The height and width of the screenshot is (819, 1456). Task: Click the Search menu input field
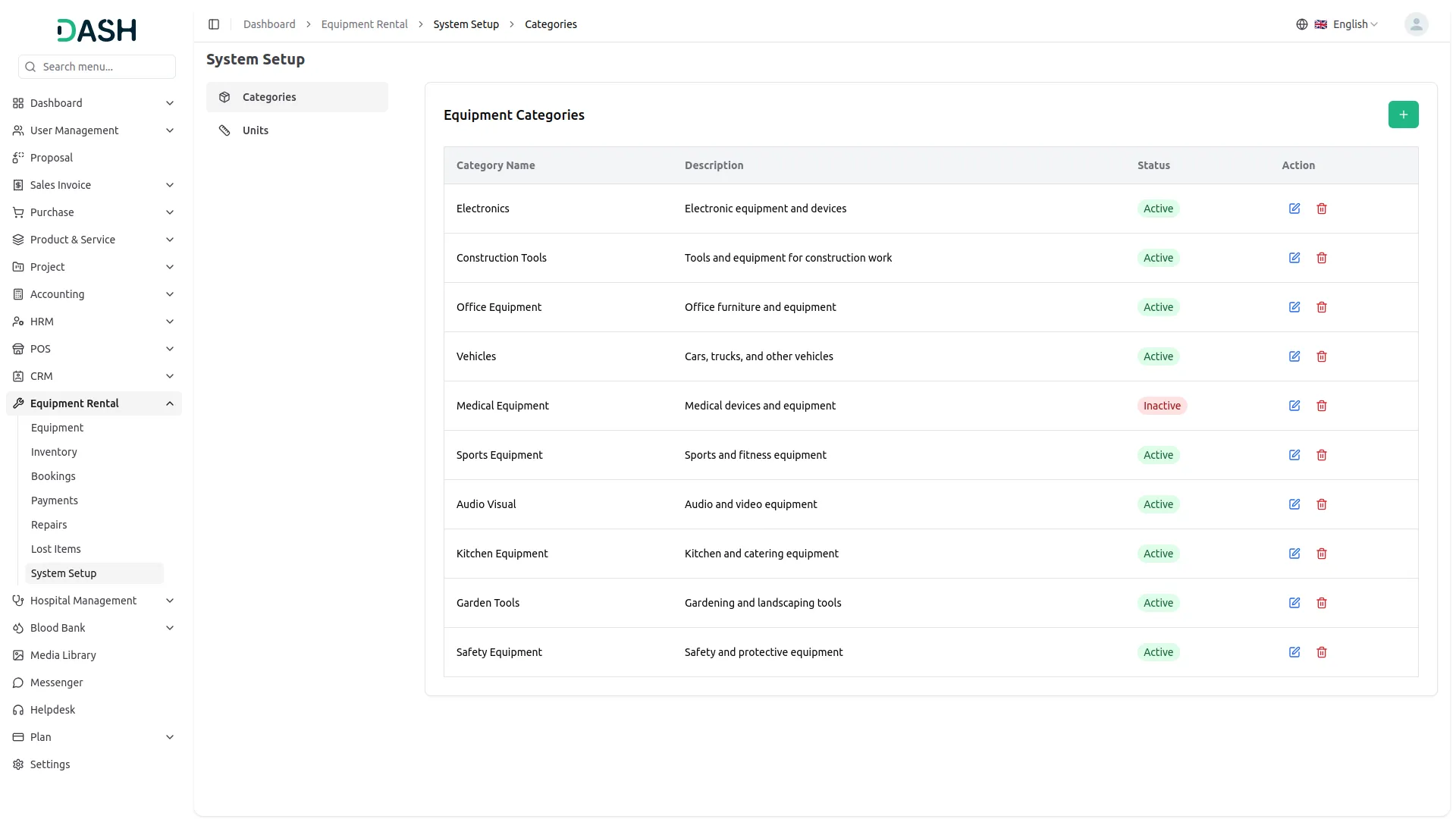[105, 67]
